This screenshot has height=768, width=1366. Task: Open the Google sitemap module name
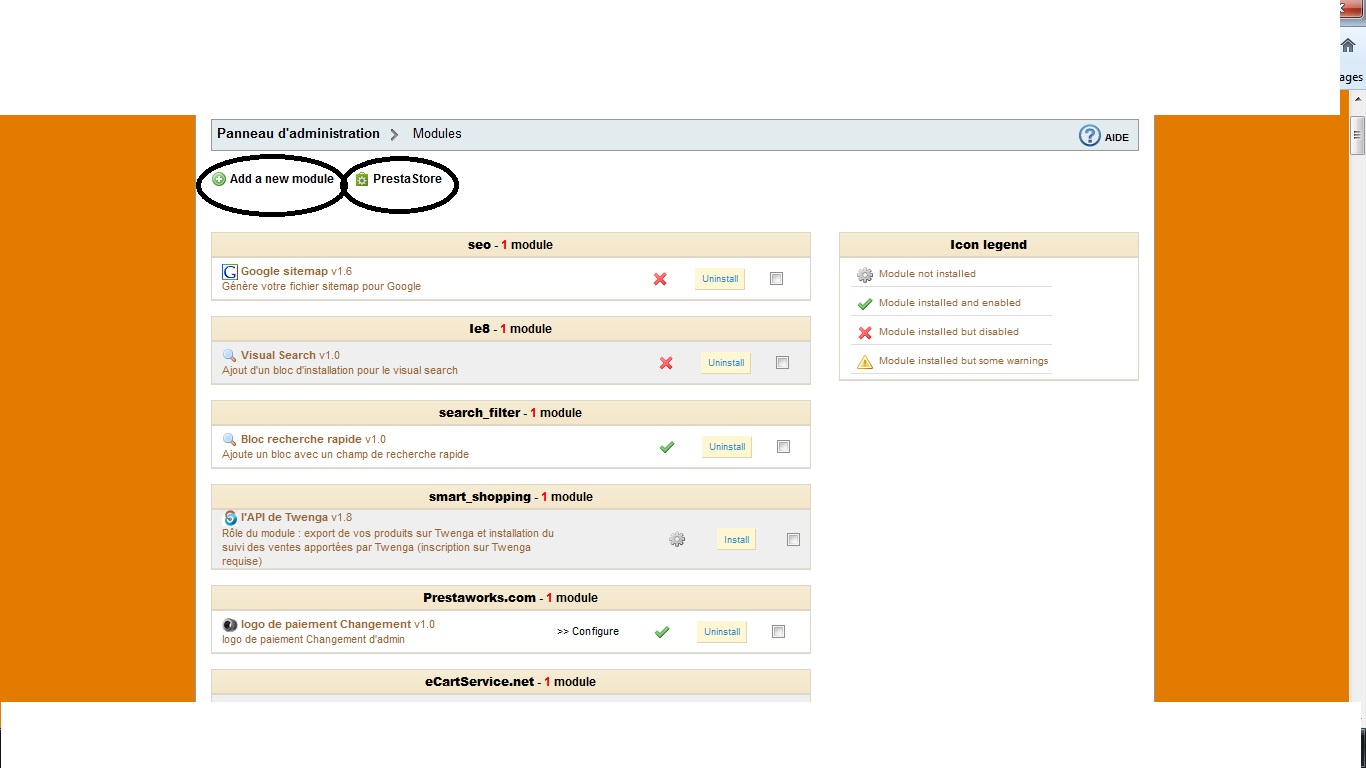click(x=284, y=272)
